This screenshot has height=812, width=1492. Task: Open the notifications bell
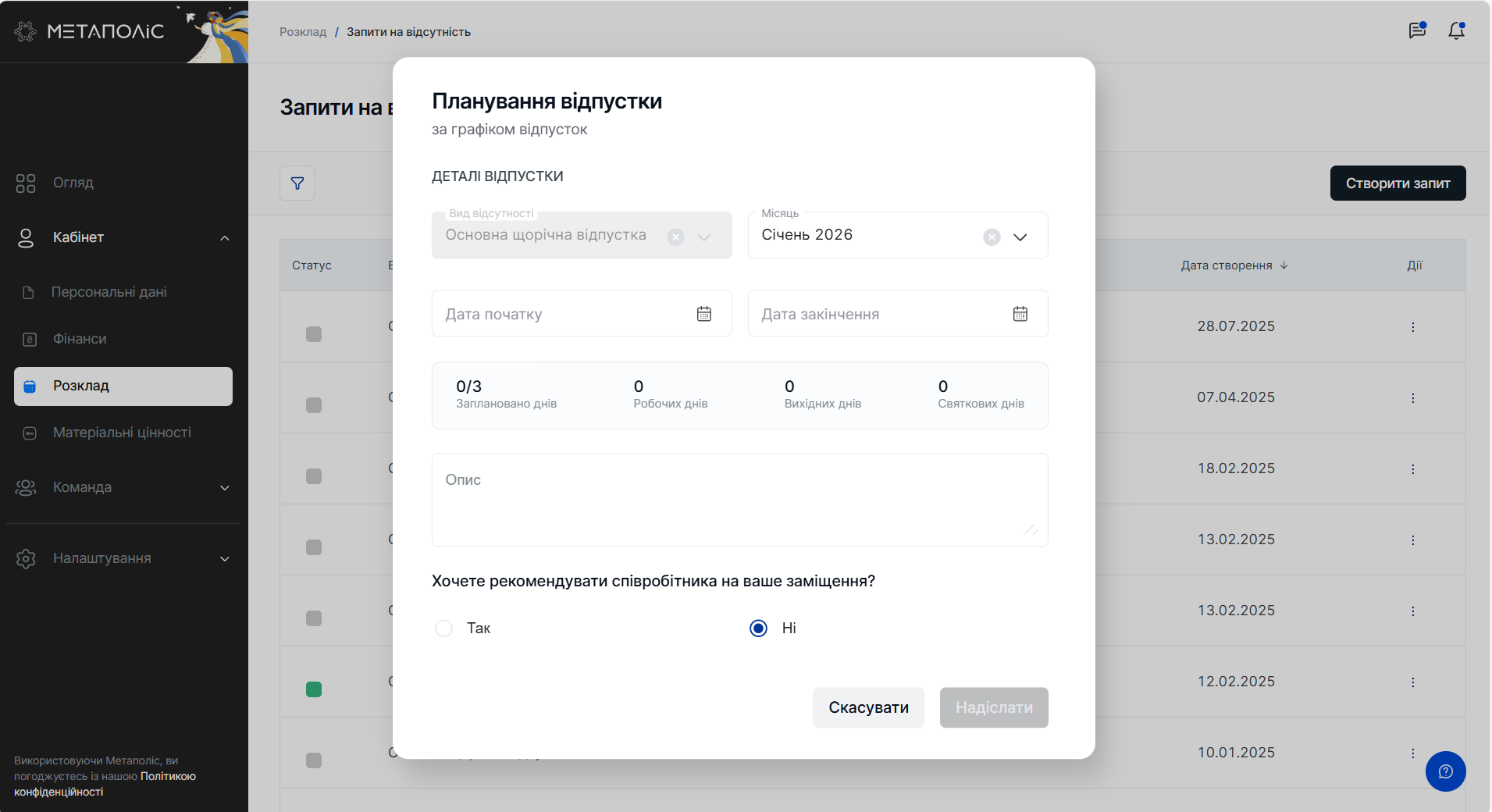click(x=1456, y=31)
